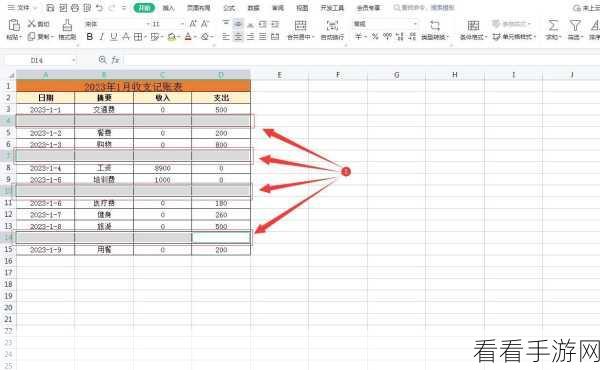Expand the 粘贴 paste options arrow

20,37
